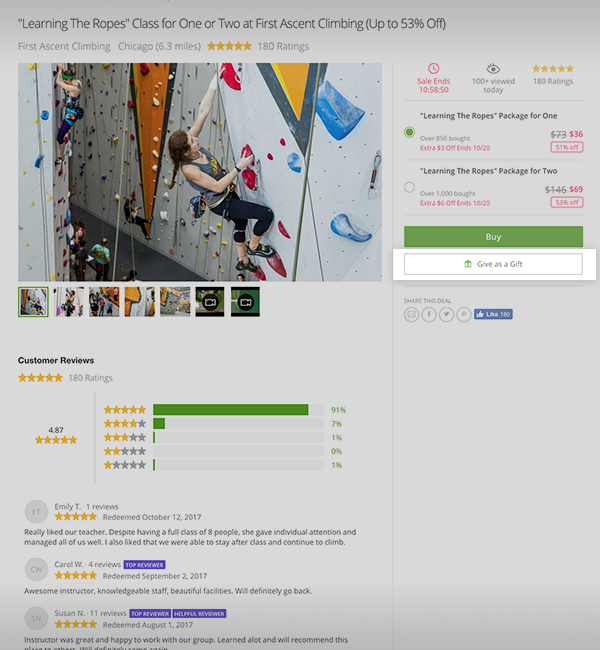The width and height of the screenshot is (600, 650).
Task: Click the 180 Ratings link under the title
Action: click(x=283, y=46)
